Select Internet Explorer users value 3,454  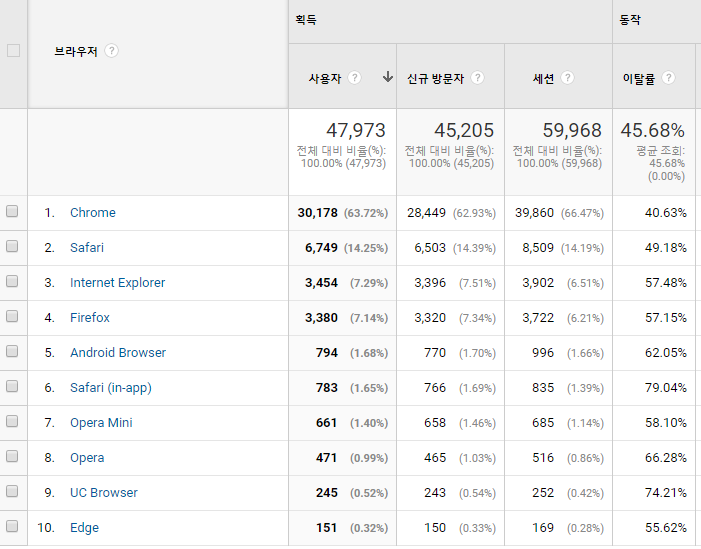pos(321,283)
